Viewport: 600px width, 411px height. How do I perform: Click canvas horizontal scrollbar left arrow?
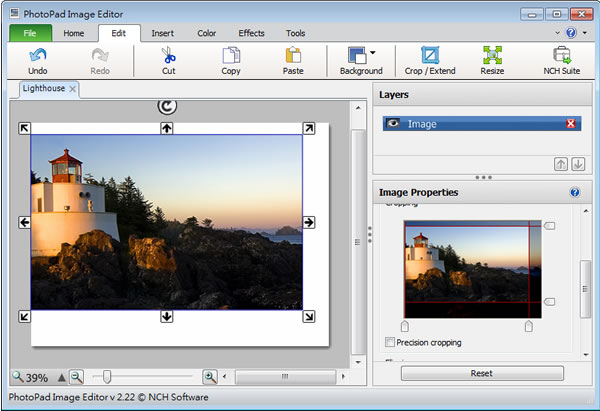225,377
